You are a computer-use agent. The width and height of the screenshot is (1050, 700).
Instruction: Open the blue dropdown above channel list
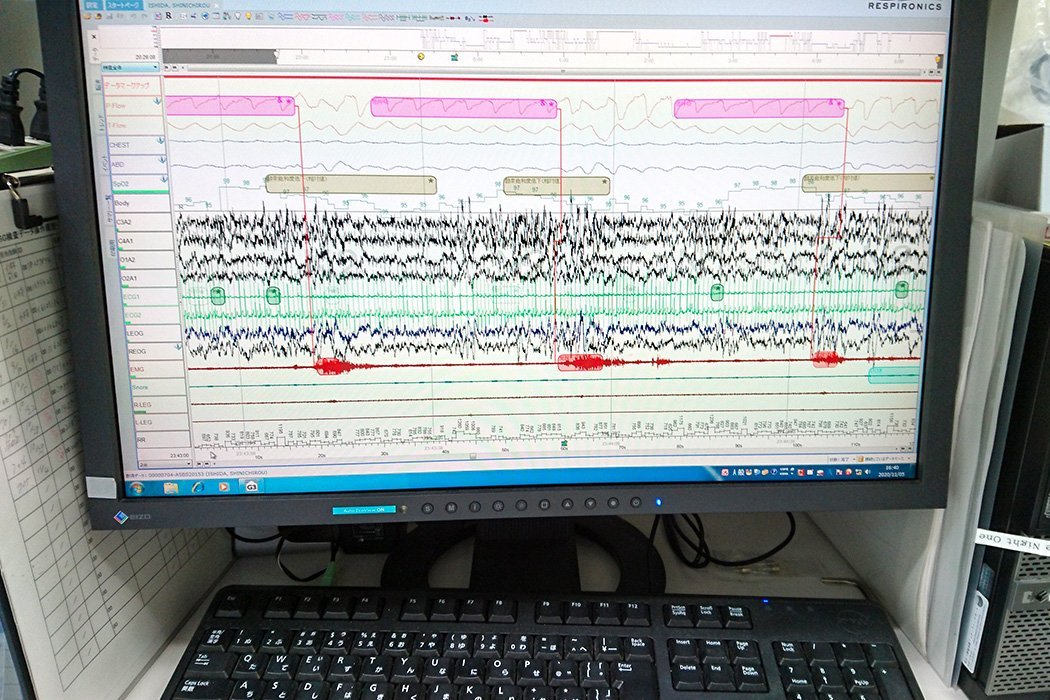tap(130, 67)
